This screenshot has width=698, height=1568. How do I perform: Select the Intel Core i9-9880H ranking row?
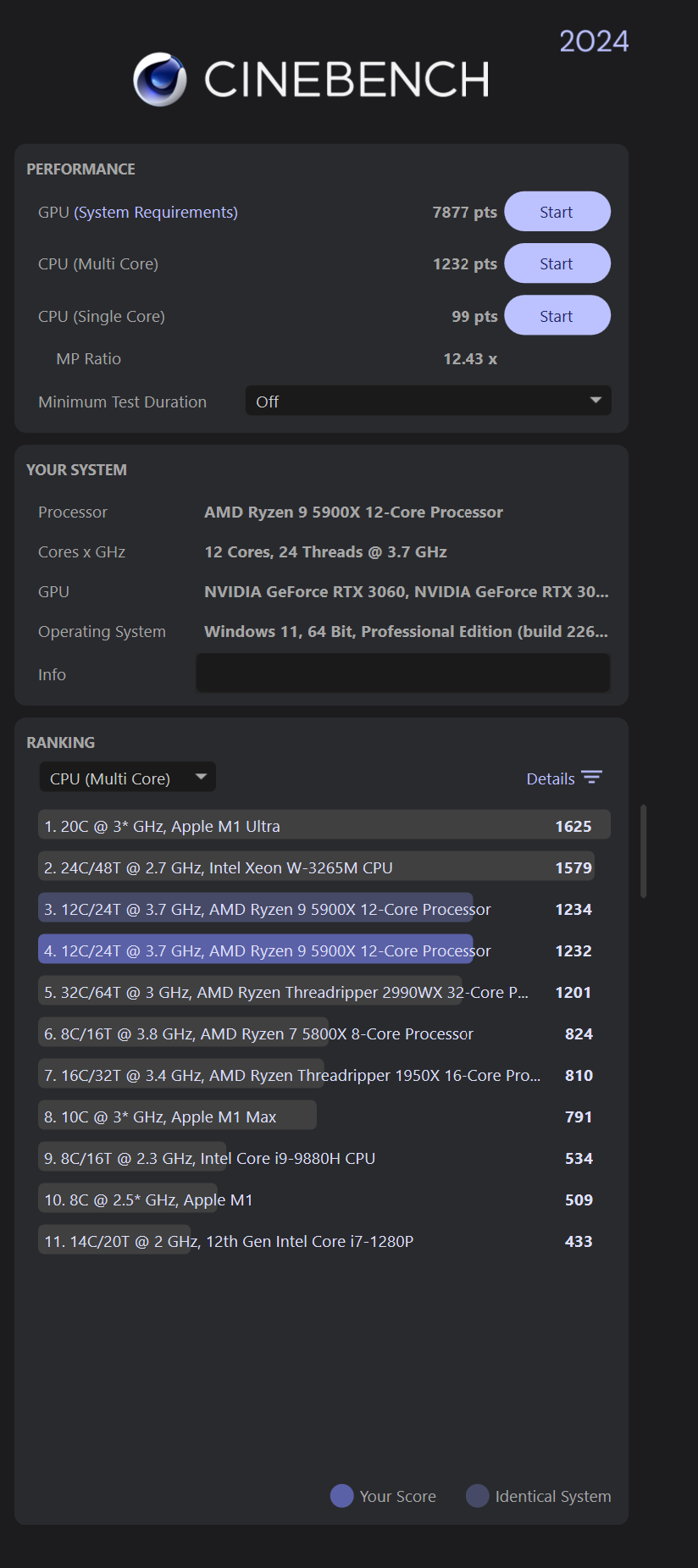pos(324,1158)
